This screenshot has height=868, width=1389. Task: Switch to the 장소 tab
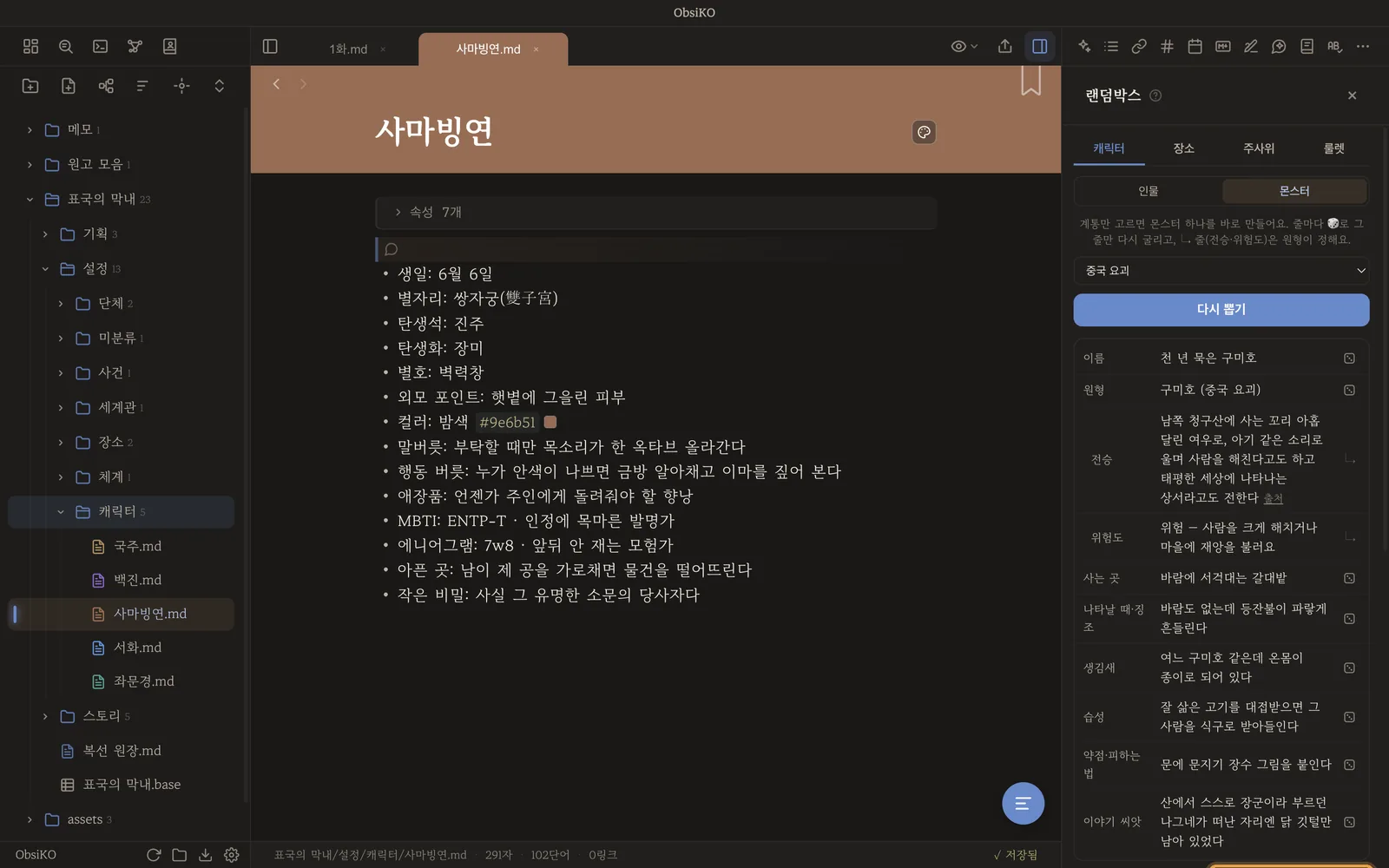(1183, 148)
